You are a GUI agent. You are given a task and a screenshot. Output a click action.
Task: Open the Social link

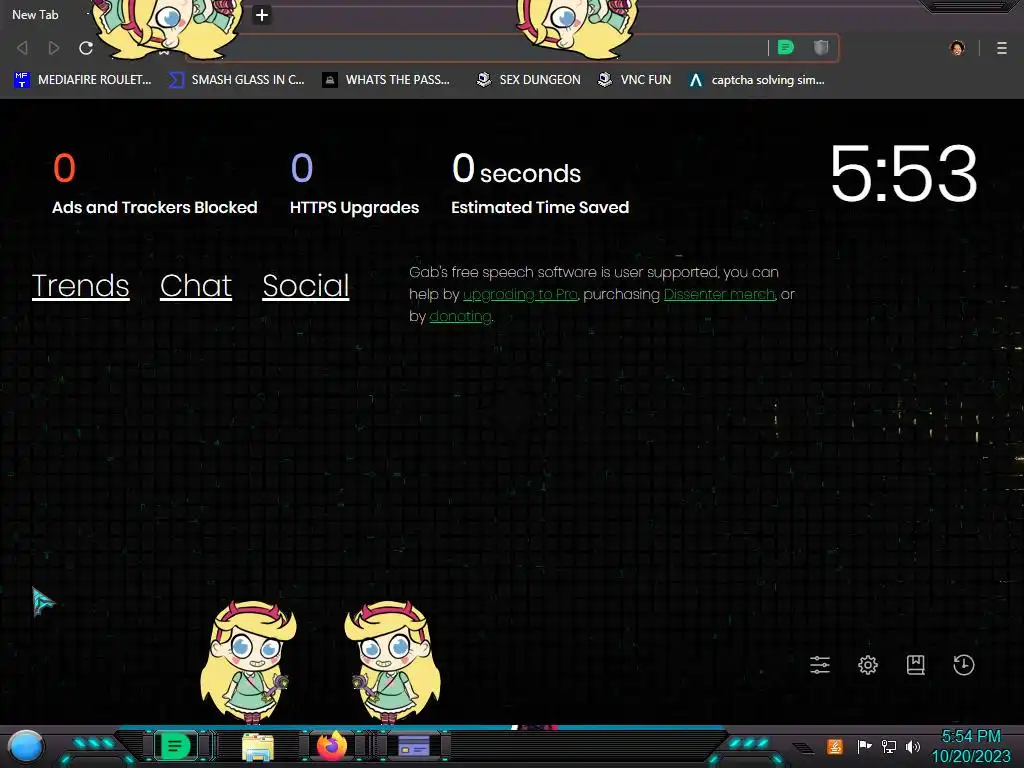[x=306, y=286]
